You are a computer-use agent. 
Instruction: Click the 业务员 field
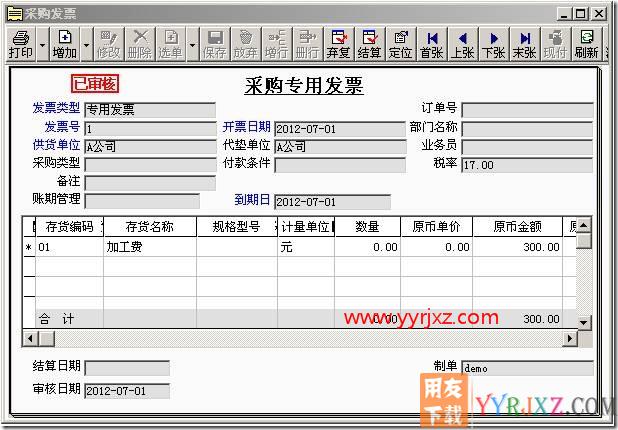click(x=527, y=147)
